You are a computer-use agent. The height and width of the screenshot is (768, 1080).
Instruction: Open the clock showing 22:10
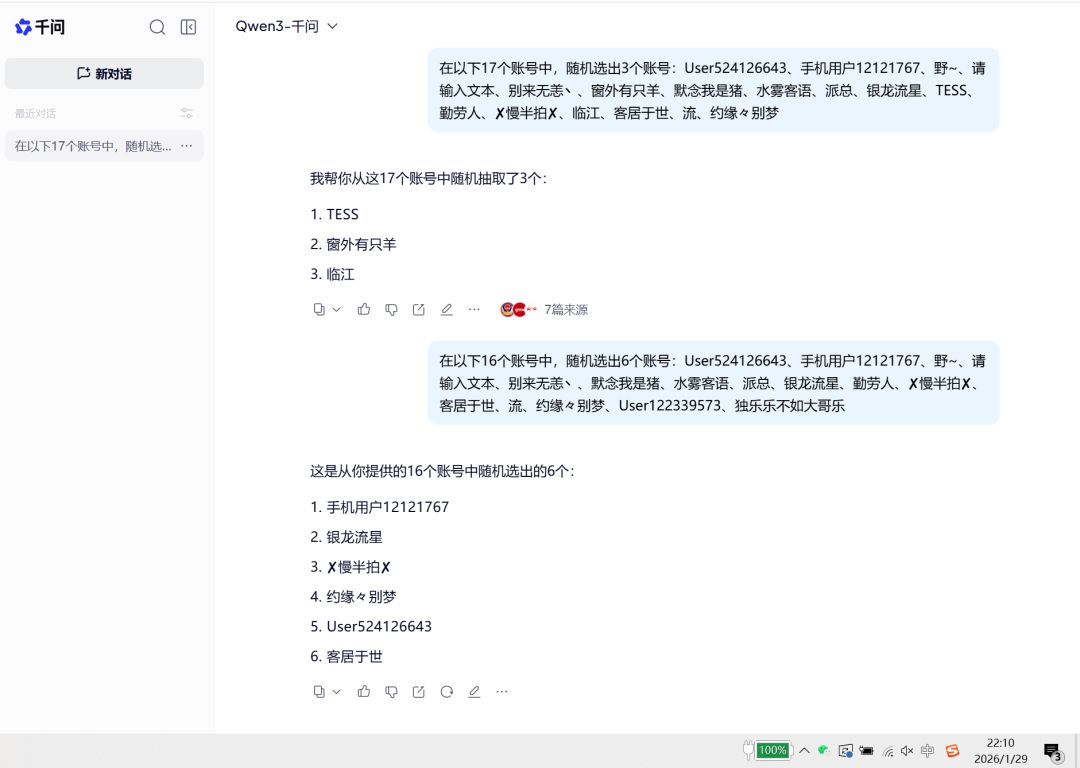pos(1001,751)
